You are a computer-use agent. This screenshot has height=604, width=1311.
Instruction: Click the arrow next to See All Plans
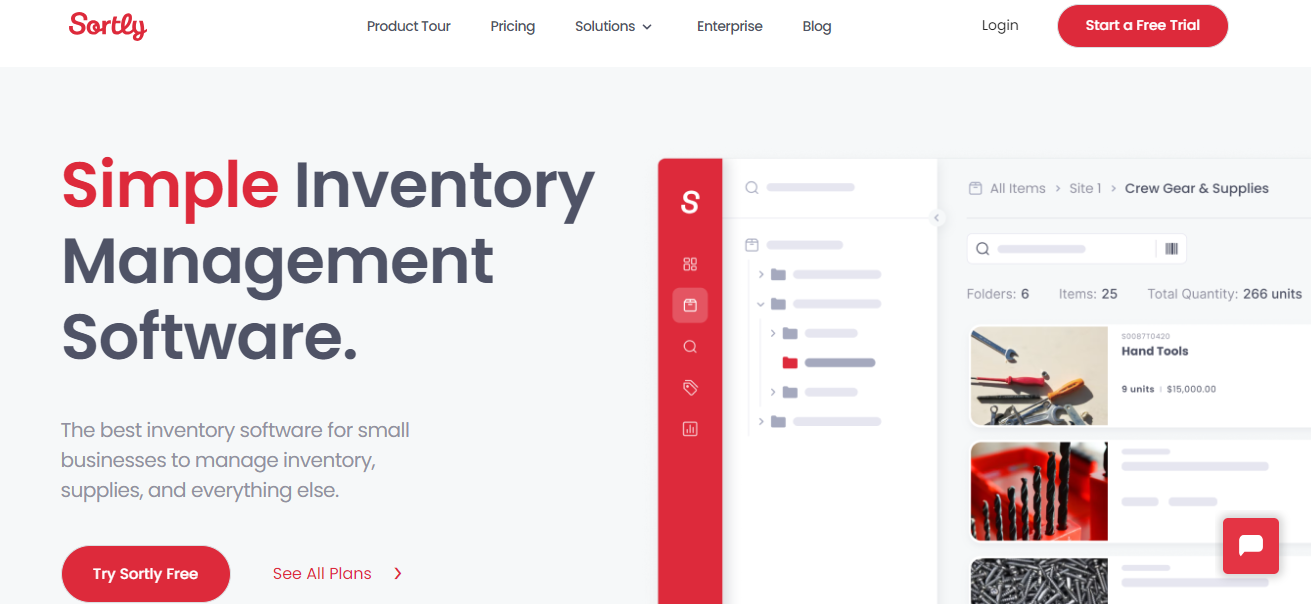point(398,573)
